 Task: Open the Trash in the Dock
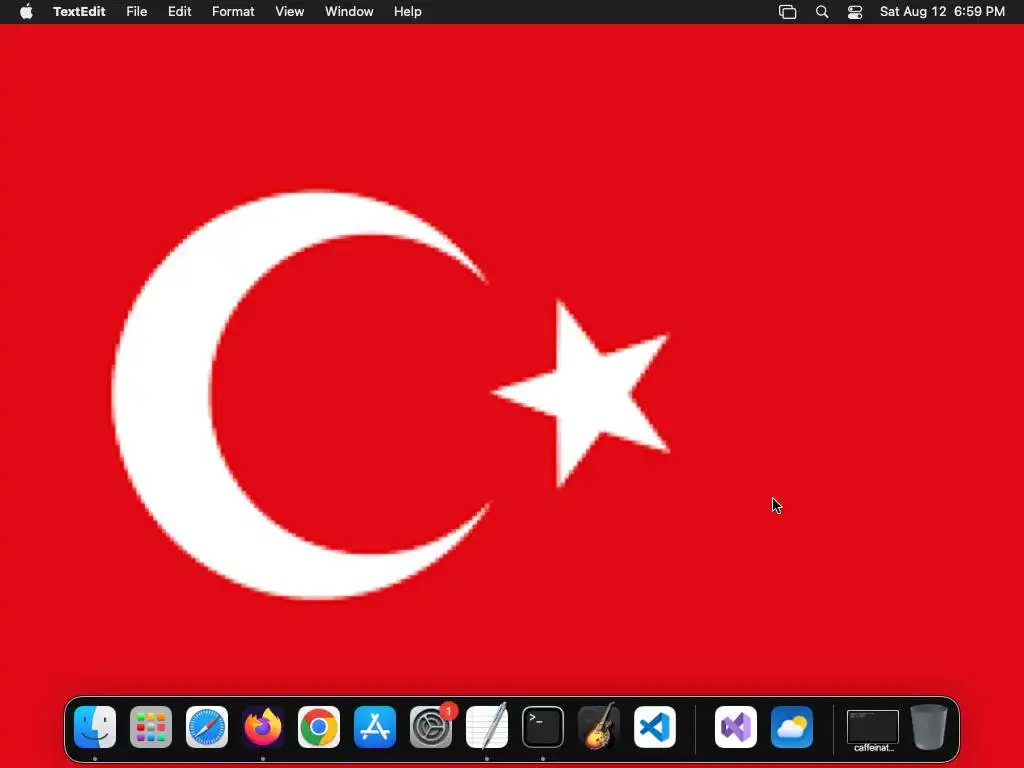pos(929,727)
